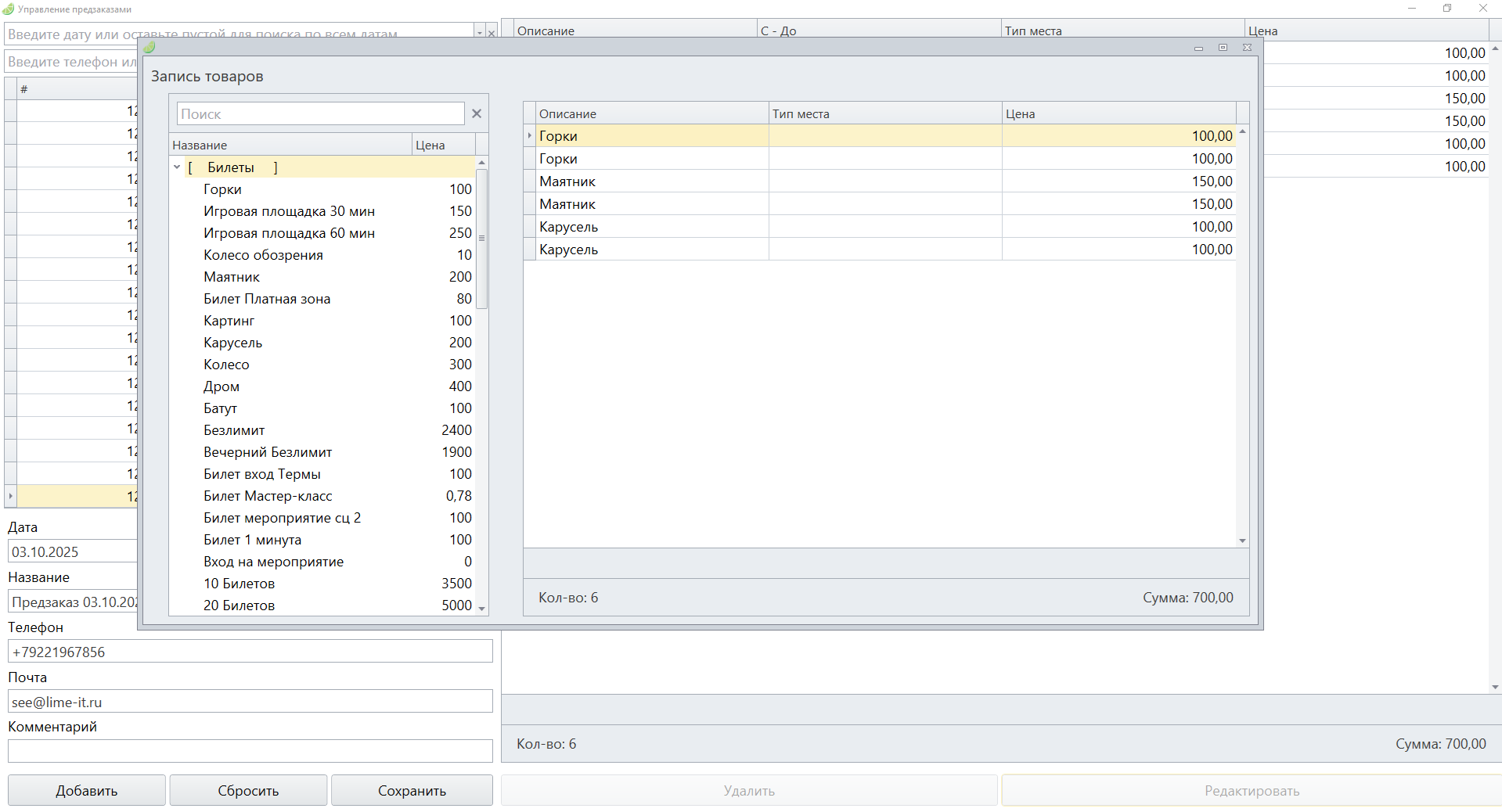Click row indicator arrow next to Горки
This screenshot has width=1502, height=812.
click(x=530, y=136)
